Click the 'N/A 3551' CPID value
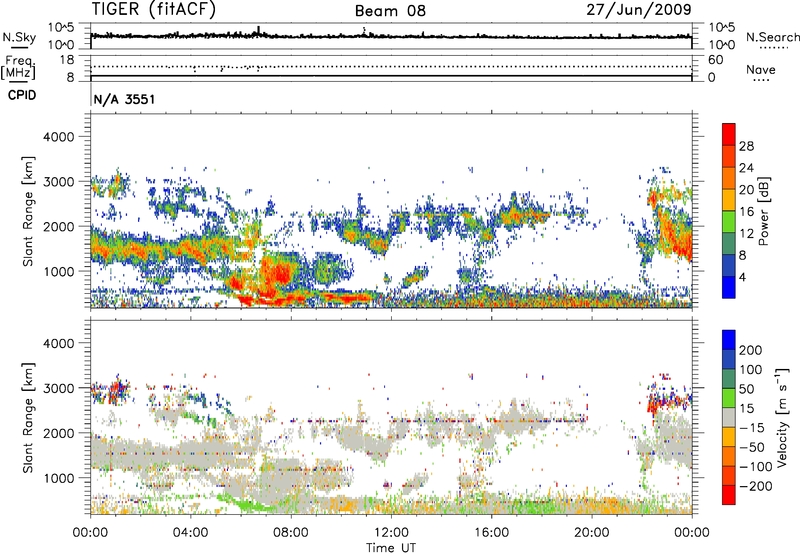This screenshot has height=554, width=800. [124, 99]
